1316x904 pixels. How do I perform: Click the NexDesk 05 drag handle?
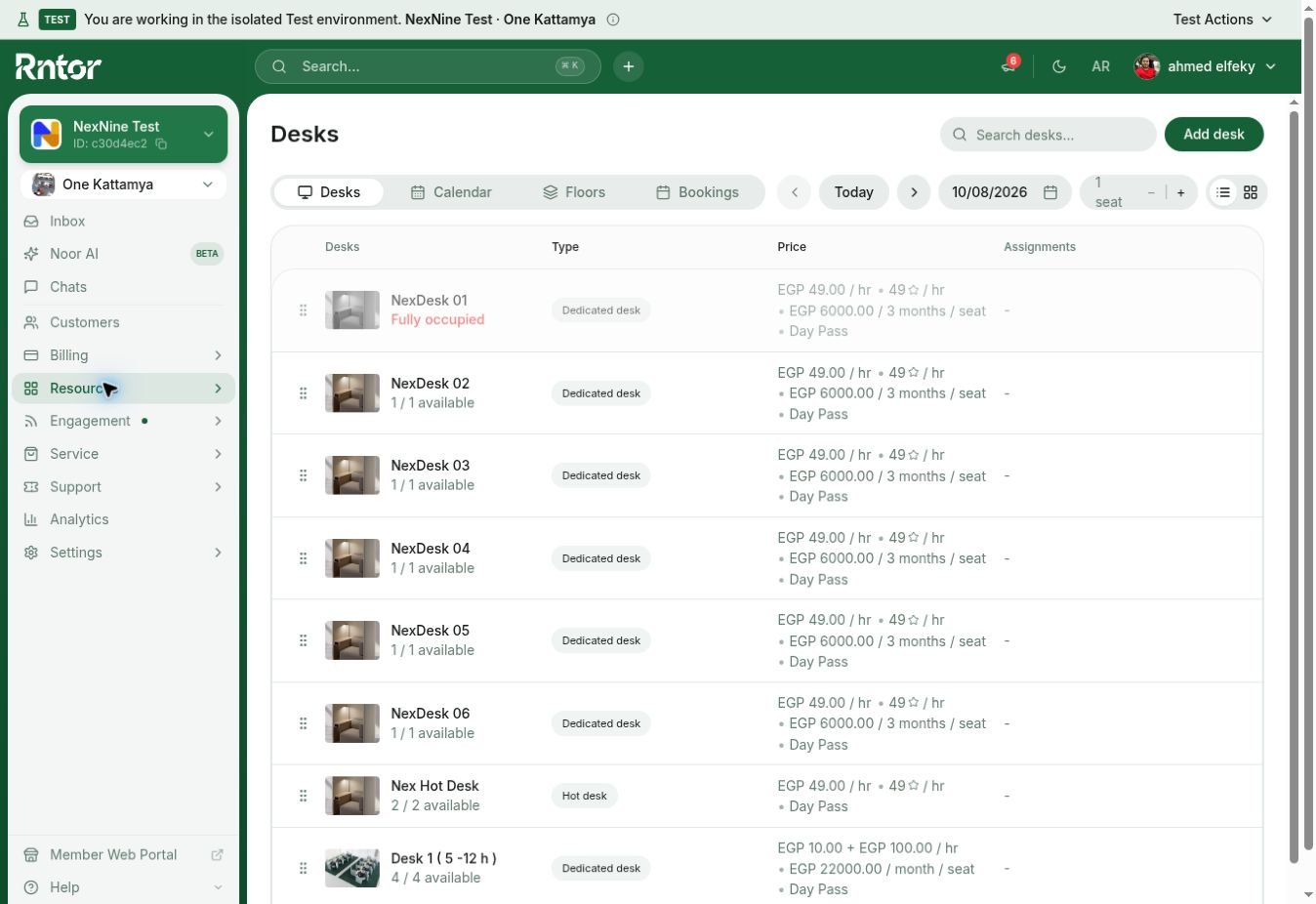[x=303, y=640]
